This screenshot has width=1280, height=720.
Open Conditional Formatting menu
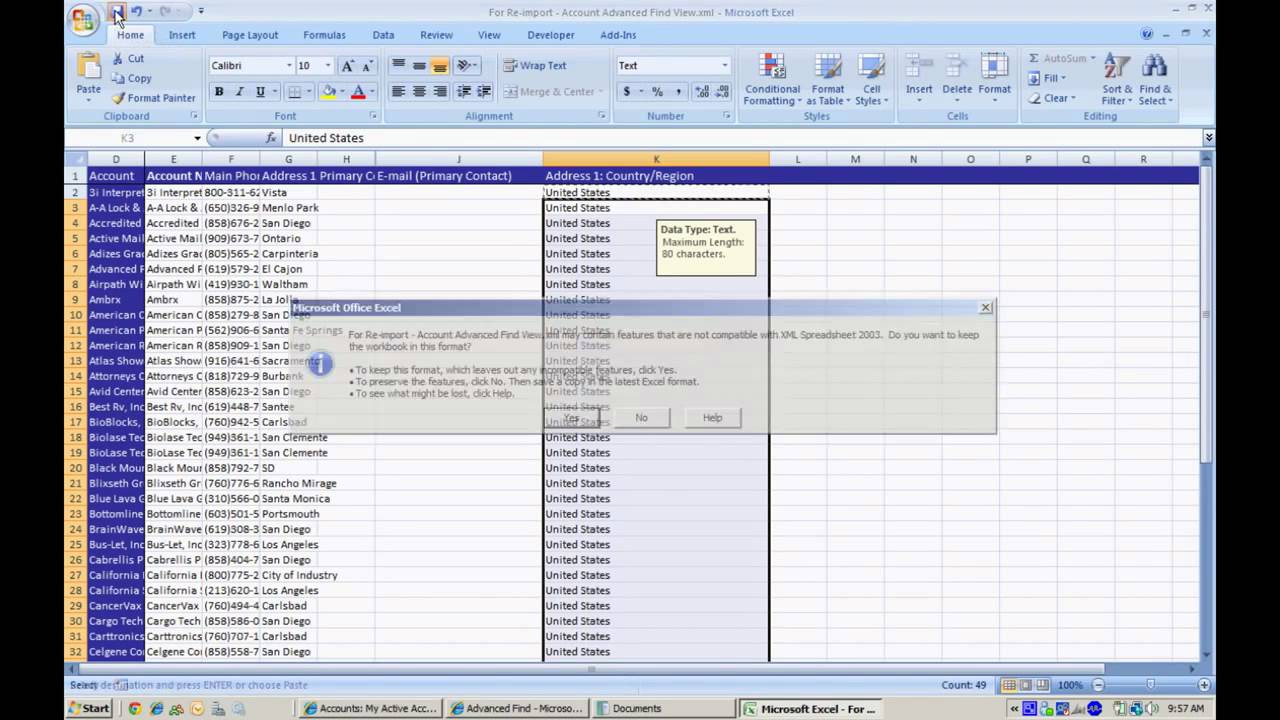click(772, 79)
